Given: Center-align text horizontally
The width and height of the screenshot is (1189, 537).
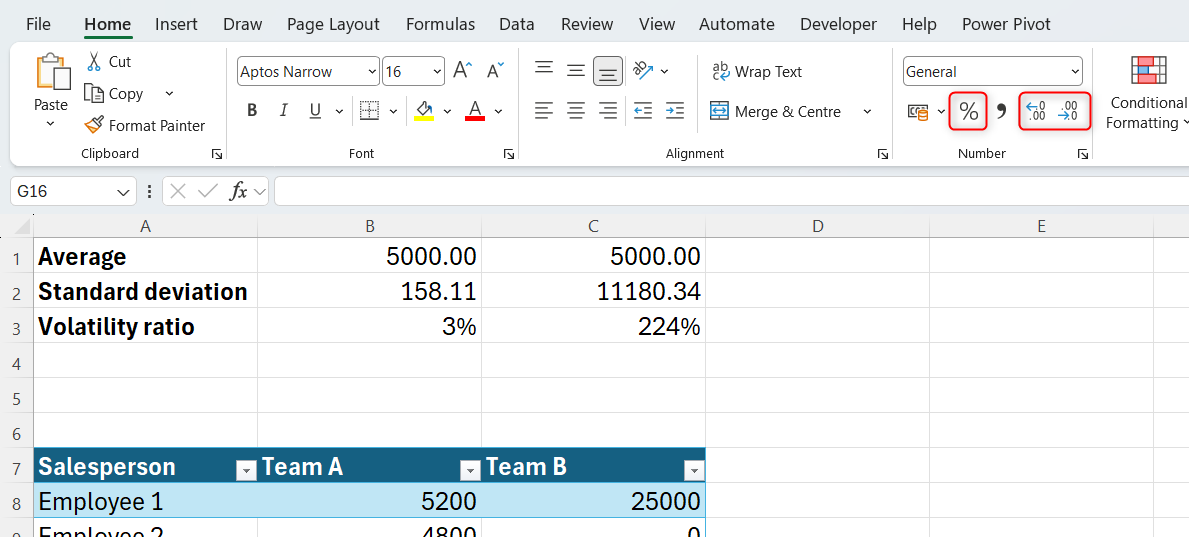Looking at the screenshot, I should click(576, 111).
